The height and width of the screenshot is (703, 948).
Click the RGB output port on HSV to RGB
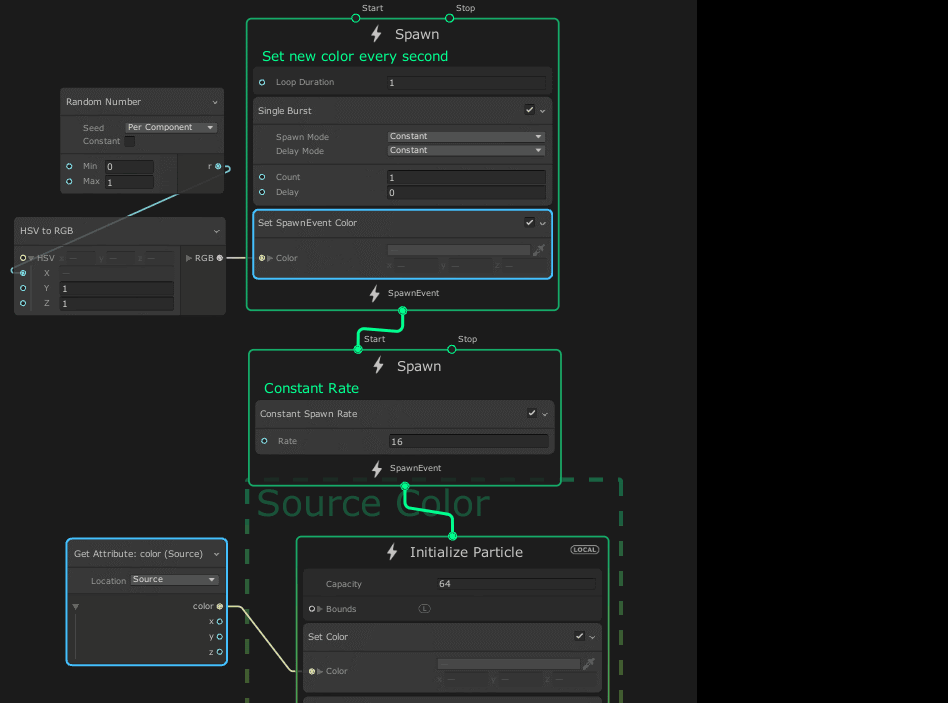219,258
